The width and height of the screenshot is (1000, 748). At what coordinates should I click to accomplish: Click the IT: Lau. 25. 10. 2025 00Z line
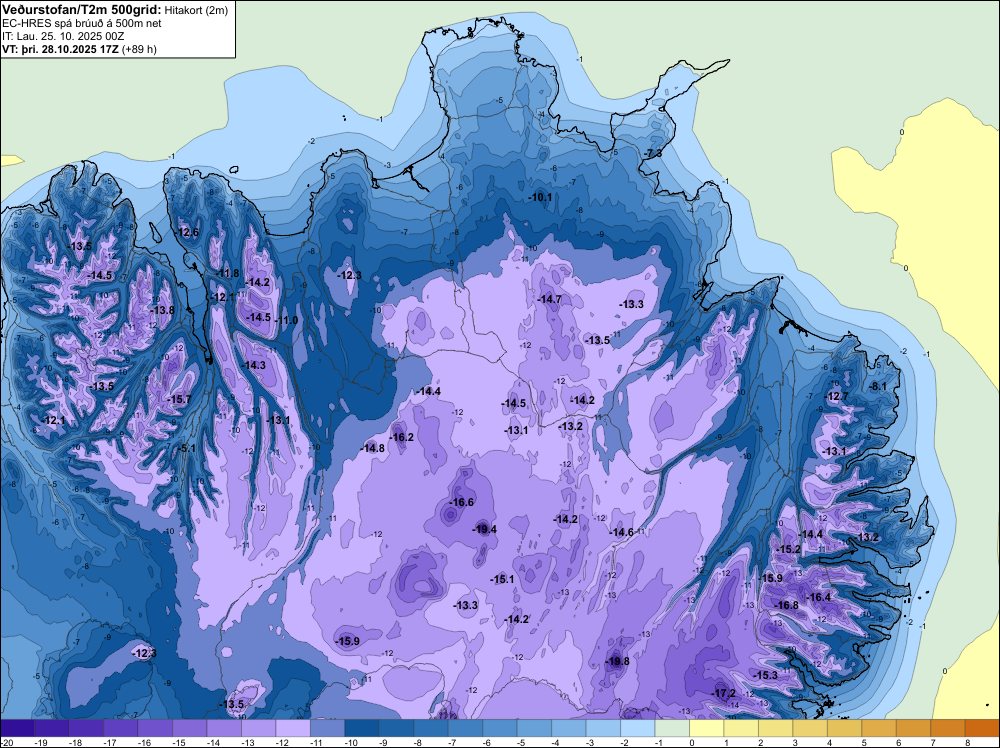click(63, 36)
